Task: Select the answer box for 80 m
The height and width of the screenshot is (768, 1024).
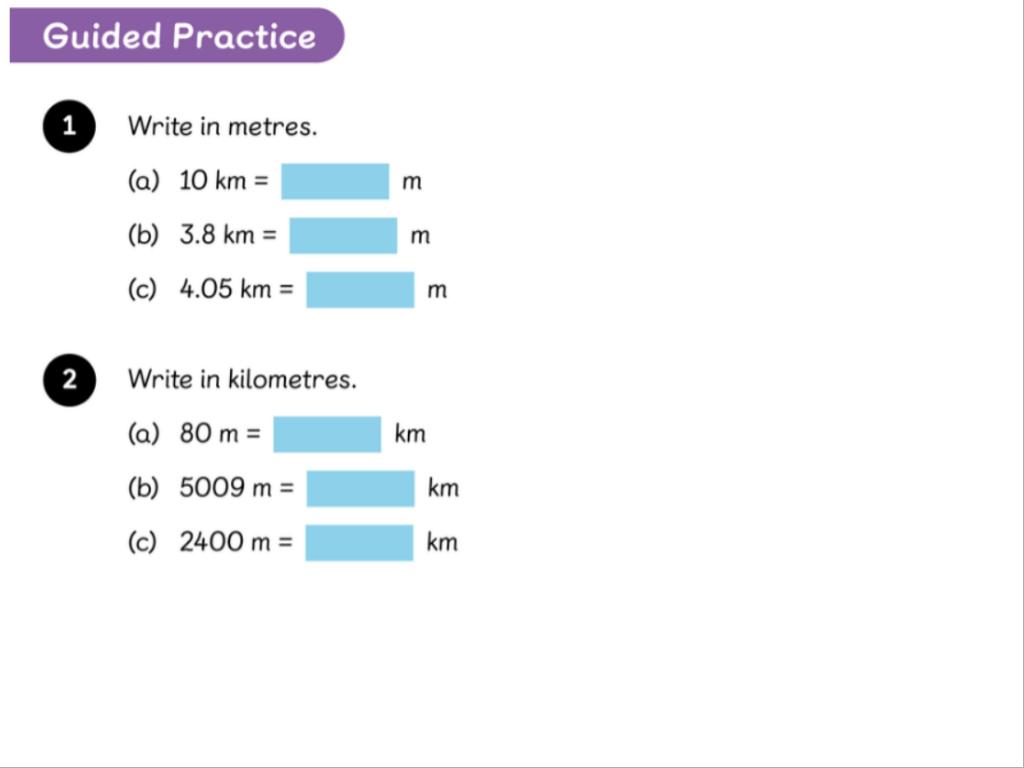Action: pos(327,434)
